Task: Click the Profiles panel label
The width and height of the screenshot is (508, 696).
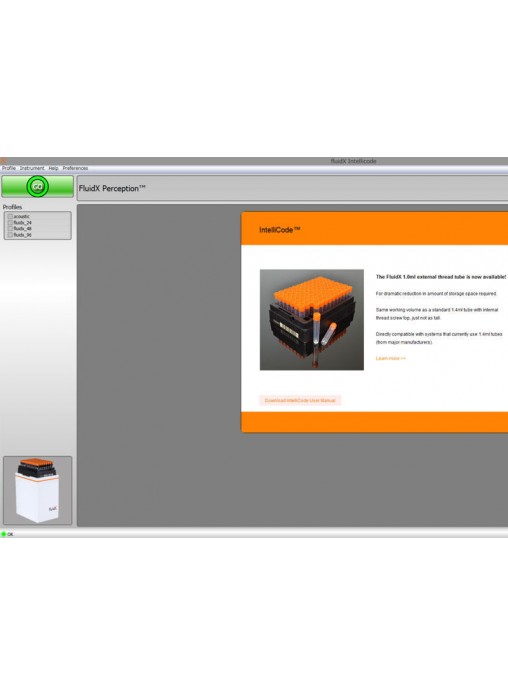Action: coord(12,207)
